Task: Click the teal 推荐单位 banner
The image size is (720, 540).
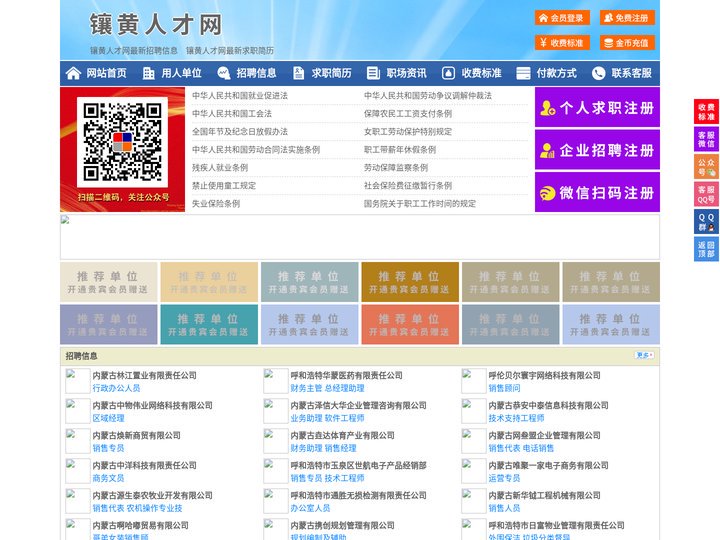Action: point(209,324)
